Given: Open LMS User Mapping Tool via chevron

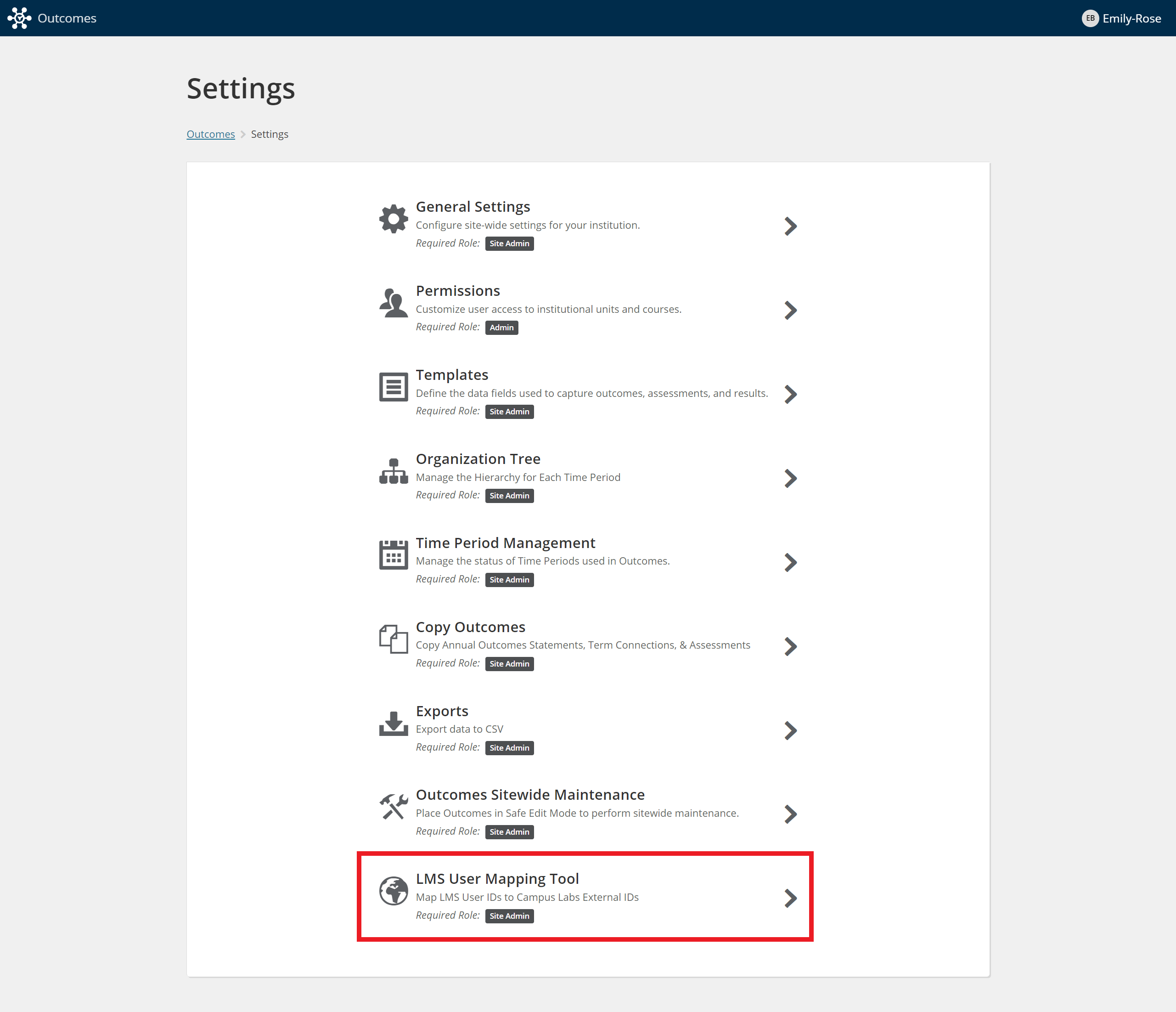Looking at the screenshot, I should coord(790,899).
